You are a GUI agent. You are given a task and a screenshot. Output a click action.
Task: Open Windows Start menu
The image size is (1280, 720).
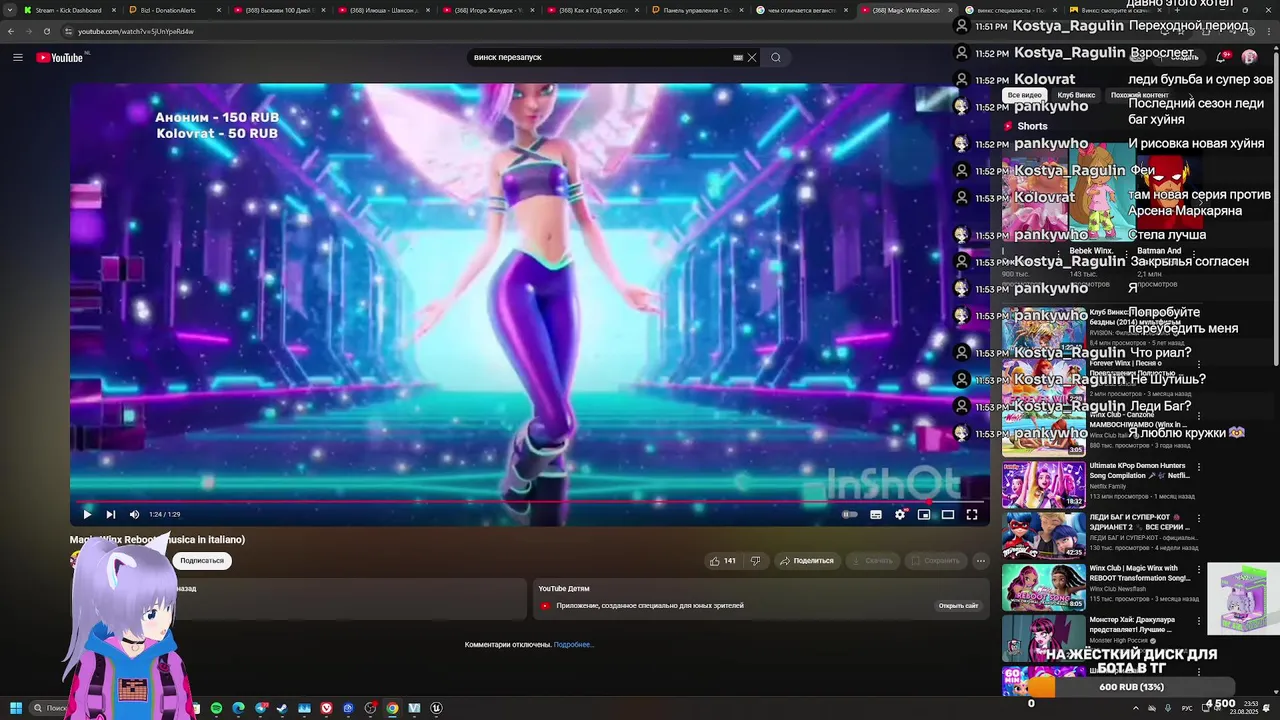point(15,708)
